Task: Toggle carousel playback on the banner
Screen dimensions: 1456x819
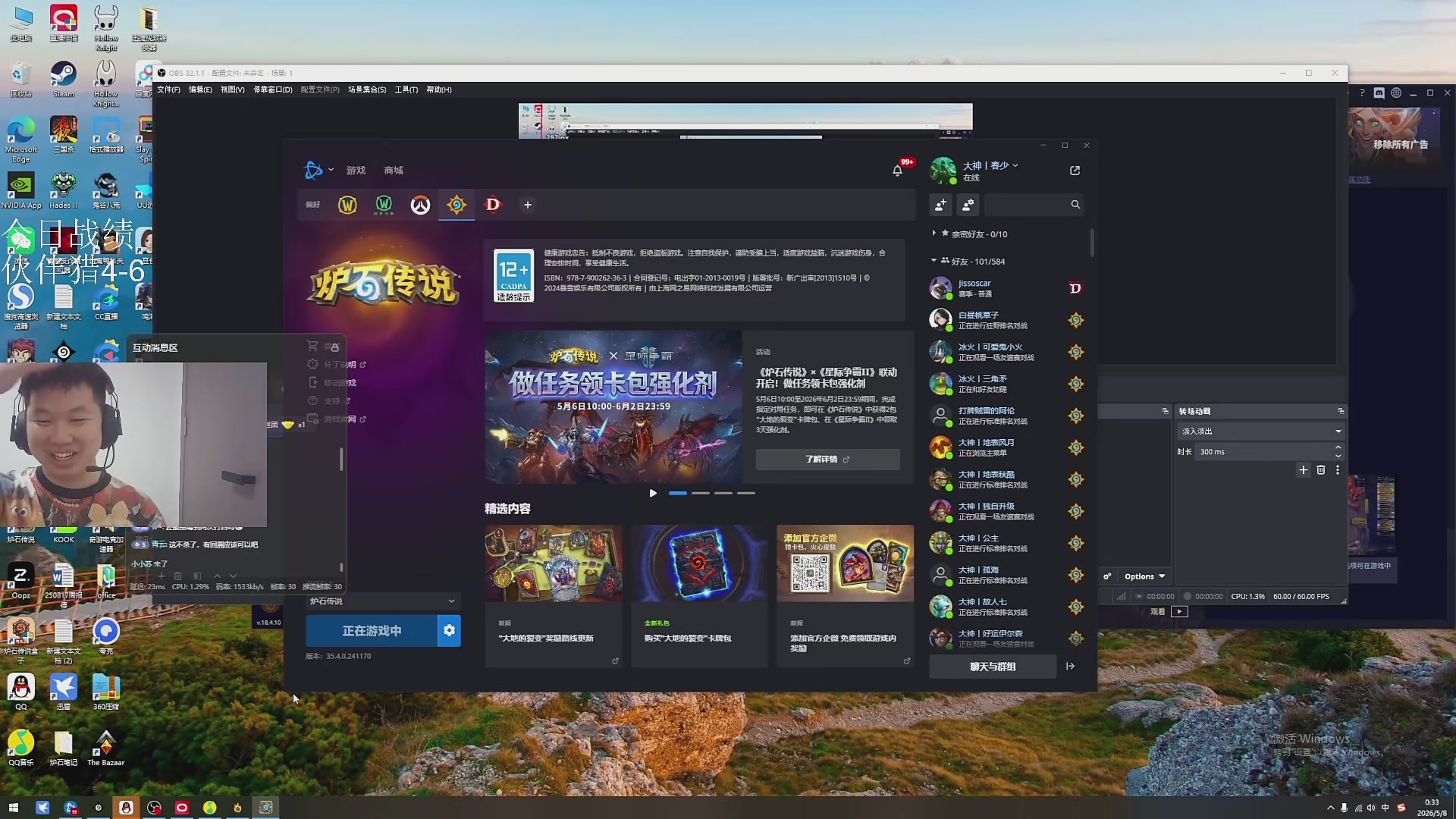Action: [653, 493]
